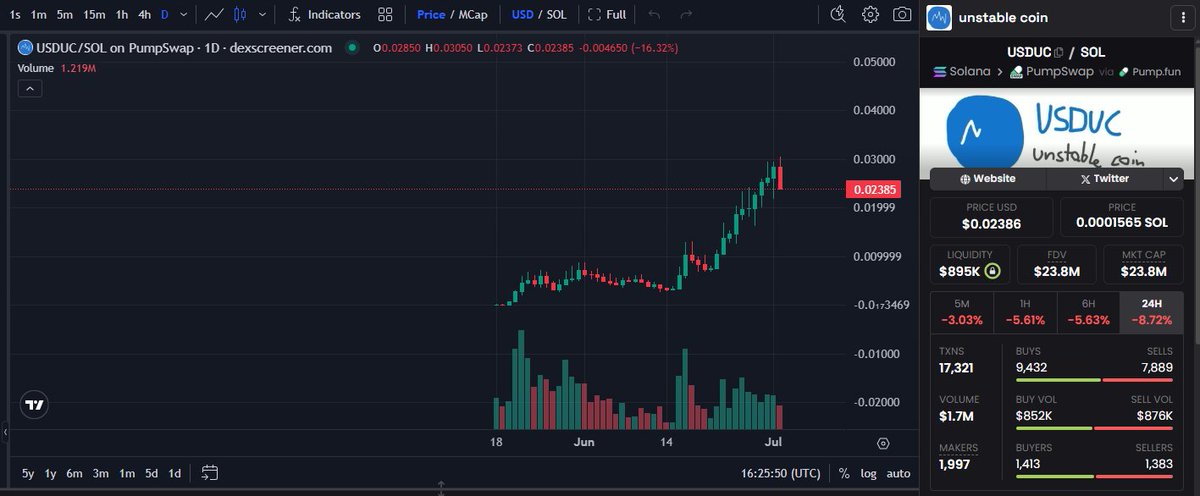Click the MAKERS 1,997 value
This screenshot has height=496, width=1200.
tap(954, 464)
